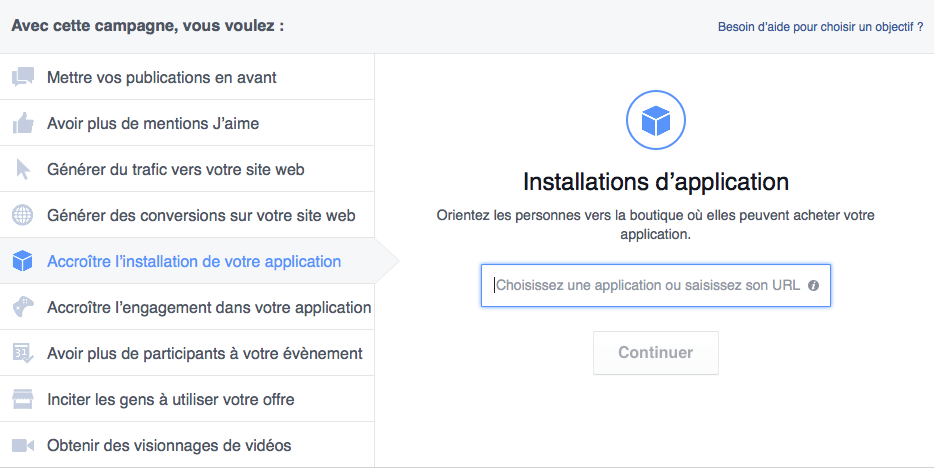
Task: Click the large circled cube icon
Action: [655, 121]
